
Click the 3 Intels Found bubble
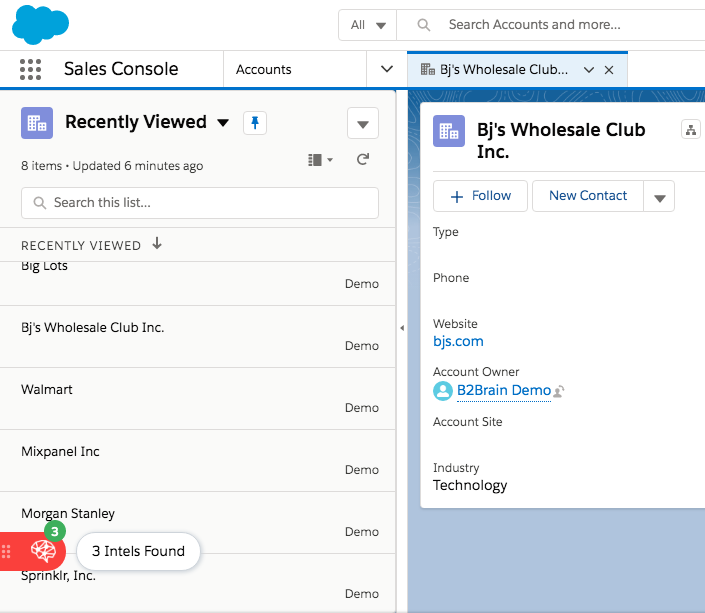point(138,551)
